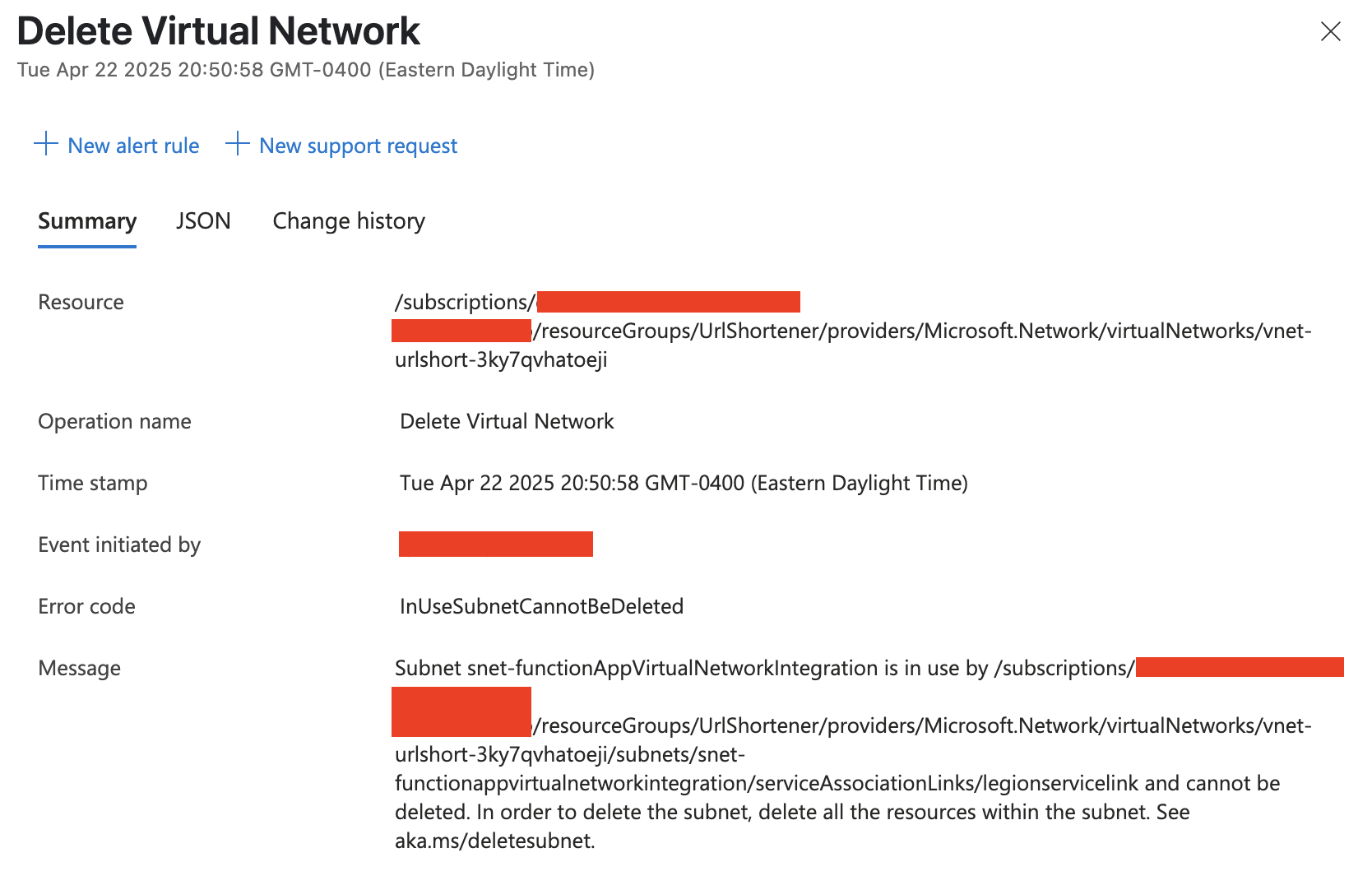
Task: Select the vnet-urlshort-3ky7qvhatoeji resource name
Action: pos(500,359)
